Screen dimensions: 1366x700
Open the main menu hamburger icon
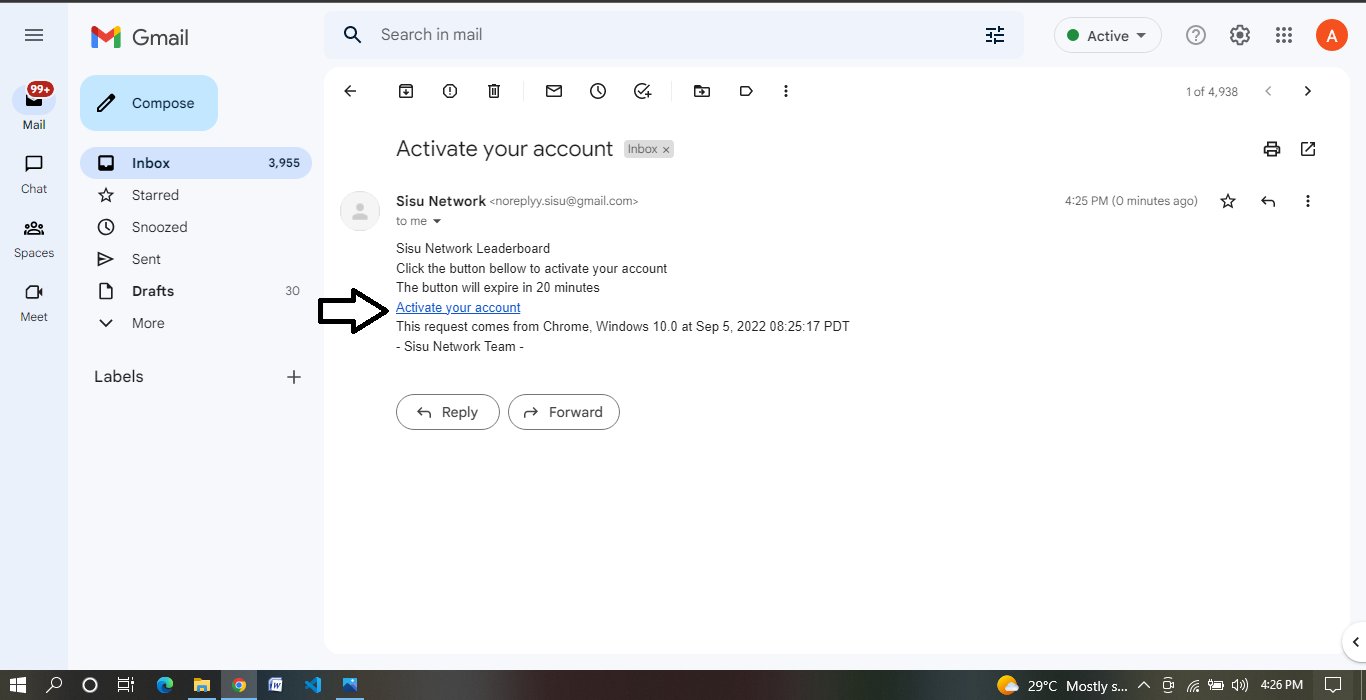tap(34, 35)
